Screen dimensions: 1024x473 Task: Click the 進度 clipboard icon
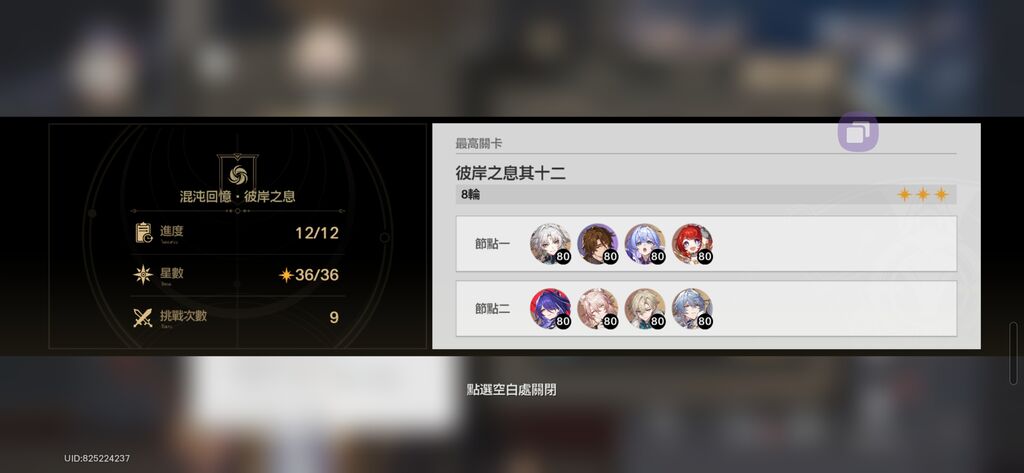coord(143,233)
